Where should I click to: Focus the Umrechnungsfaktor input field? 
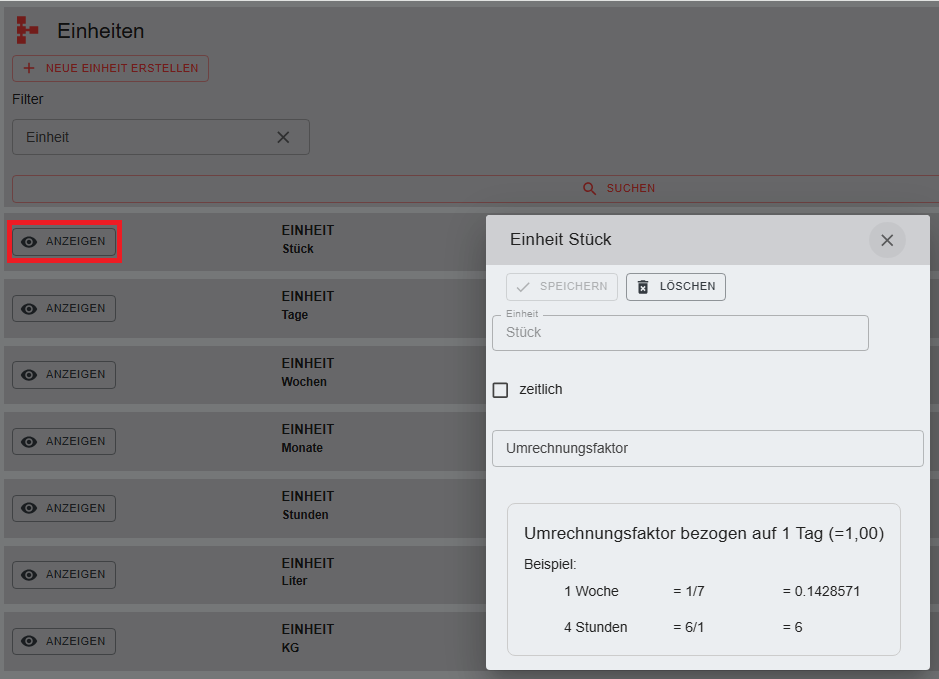tap(707, 449)
